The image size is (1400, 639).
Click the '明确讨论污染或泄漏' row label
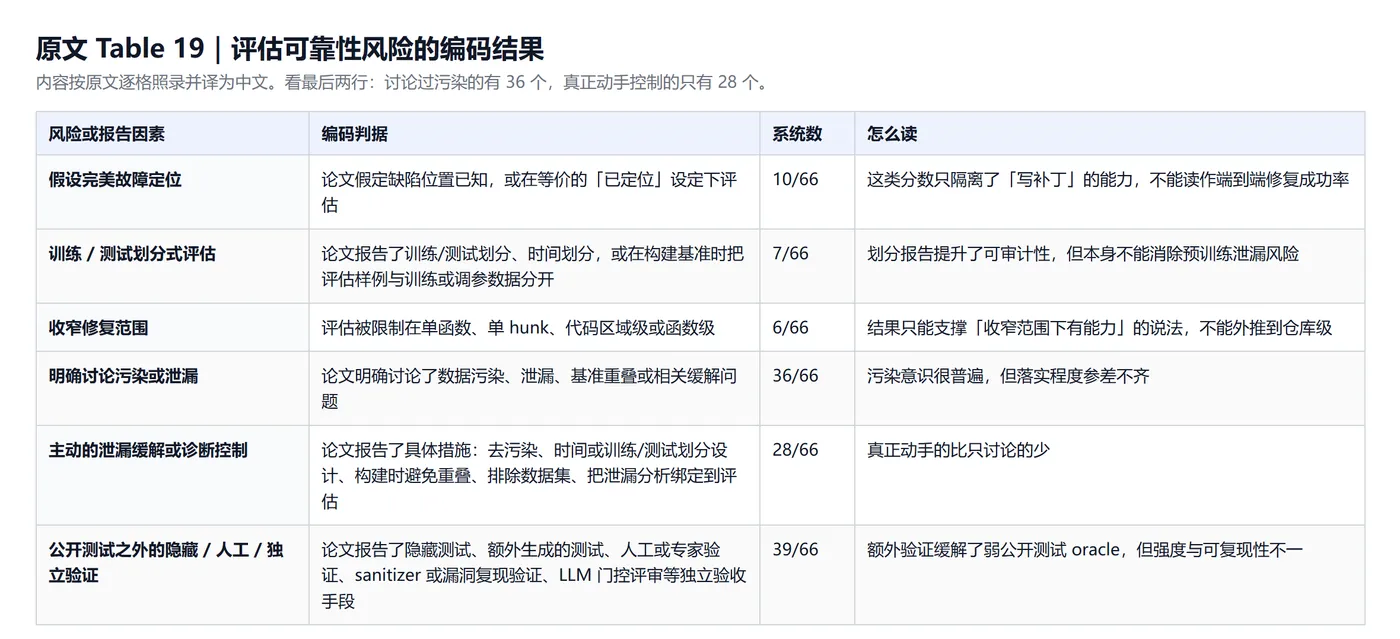(x=124, y=376)
